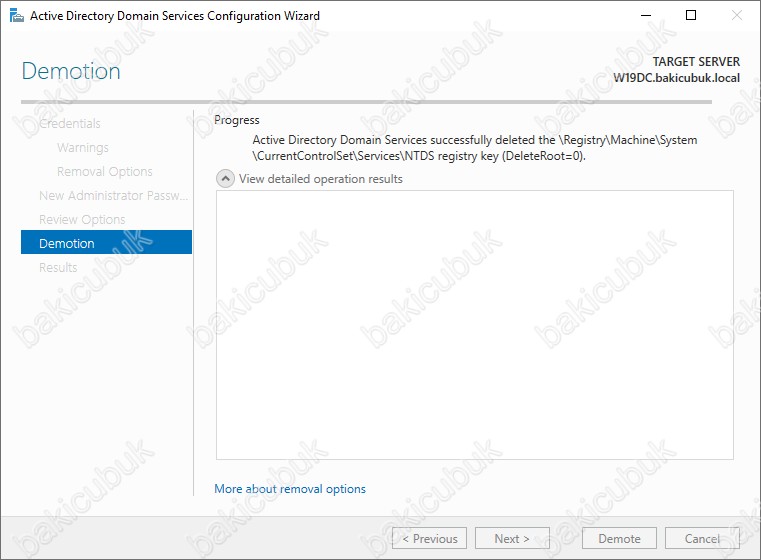Open the Results step in the sidebar
This screenshot has width=761, height=560.
[x=58, y=267]
